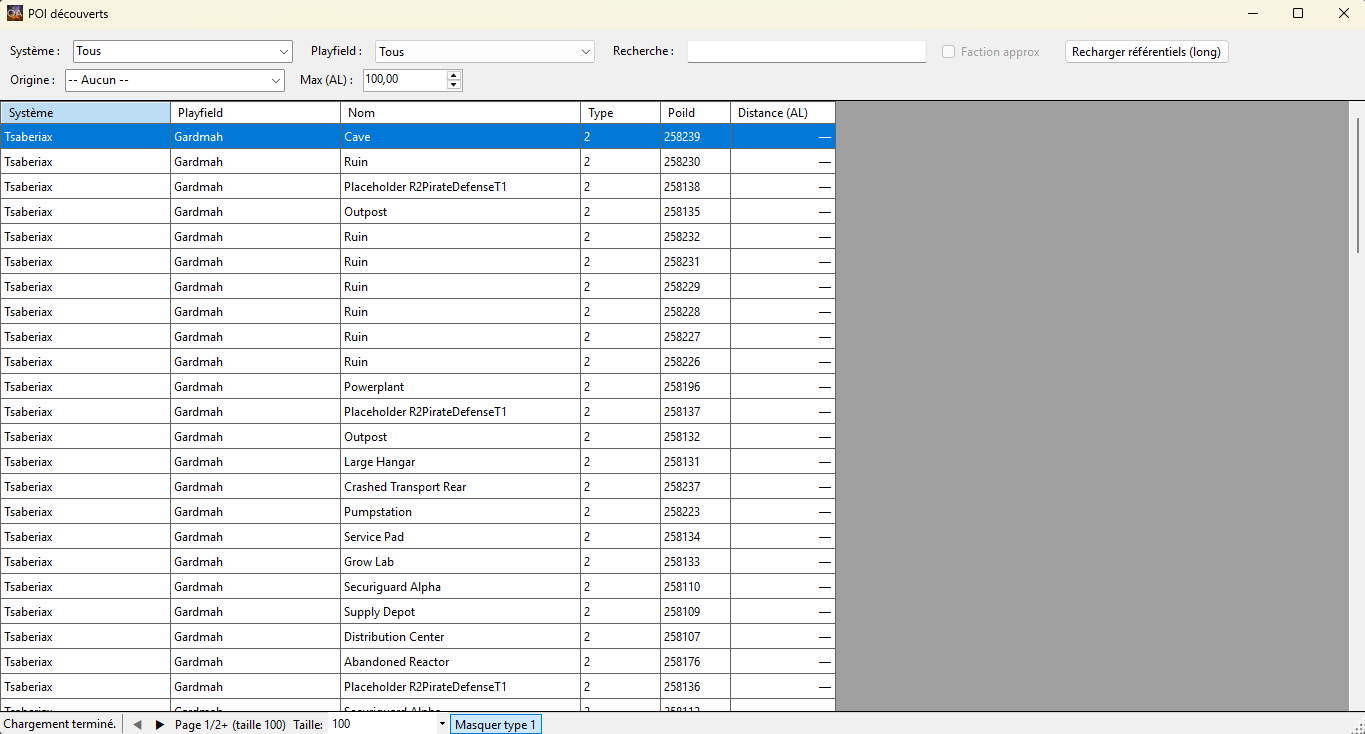
Task: Open the Taille page size dropdown
Action: [x=441, y=724]
